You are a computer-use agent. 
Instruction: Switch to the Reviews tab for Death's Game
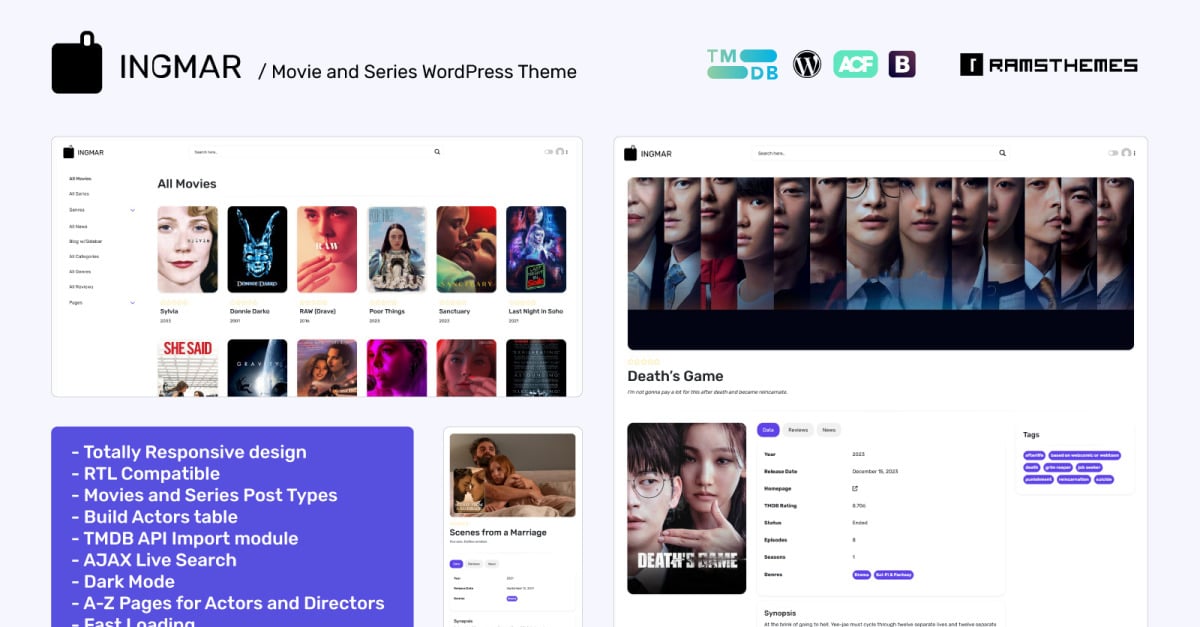click(797, 430)
